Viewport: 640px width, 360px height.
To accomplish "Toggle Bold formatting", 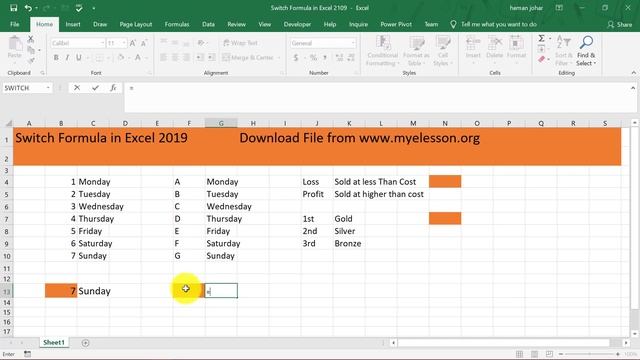I will (56, 58).
